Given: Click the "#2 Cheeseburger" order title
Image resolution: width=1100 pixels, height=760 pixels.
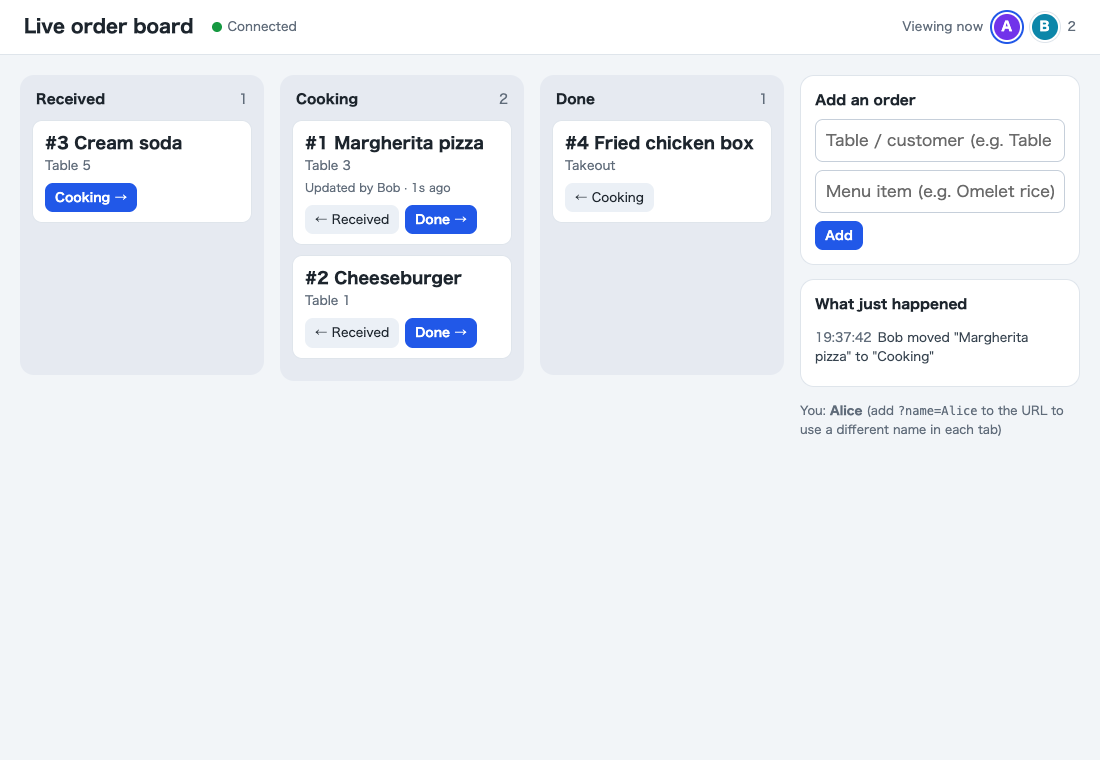Looking at the screenshot, I should [x=383, y=278].
